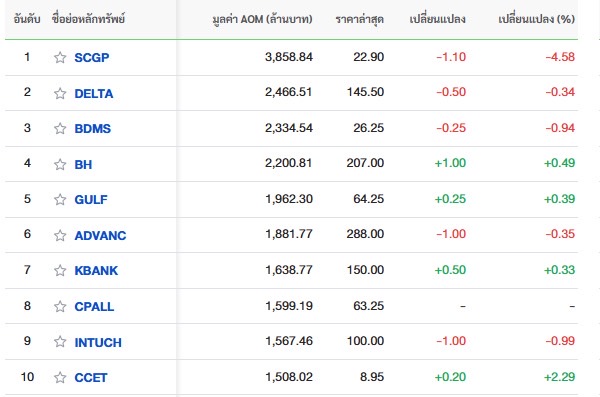Open the CCET stock link
600x397 pixels.
click(91, 377)
